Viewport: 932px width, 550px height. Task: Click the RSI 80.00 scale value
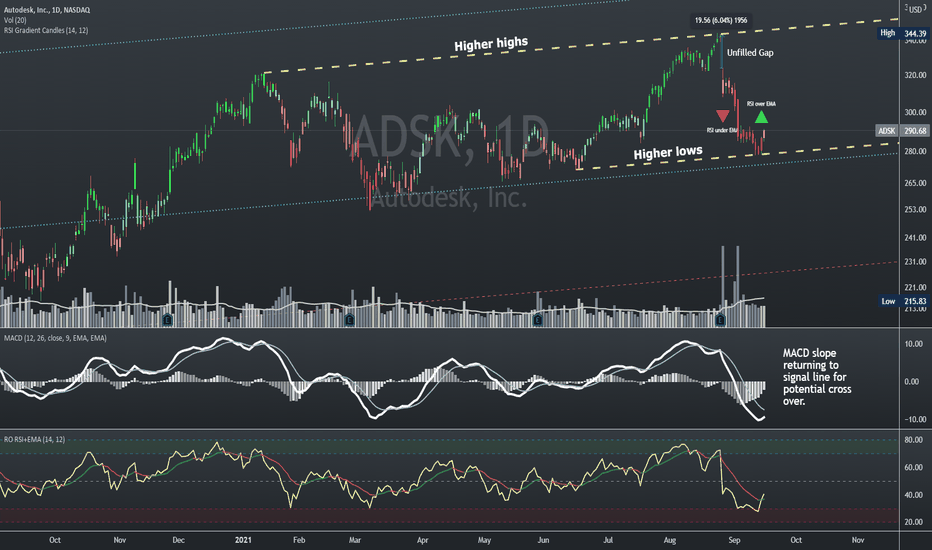coord(914,441)
